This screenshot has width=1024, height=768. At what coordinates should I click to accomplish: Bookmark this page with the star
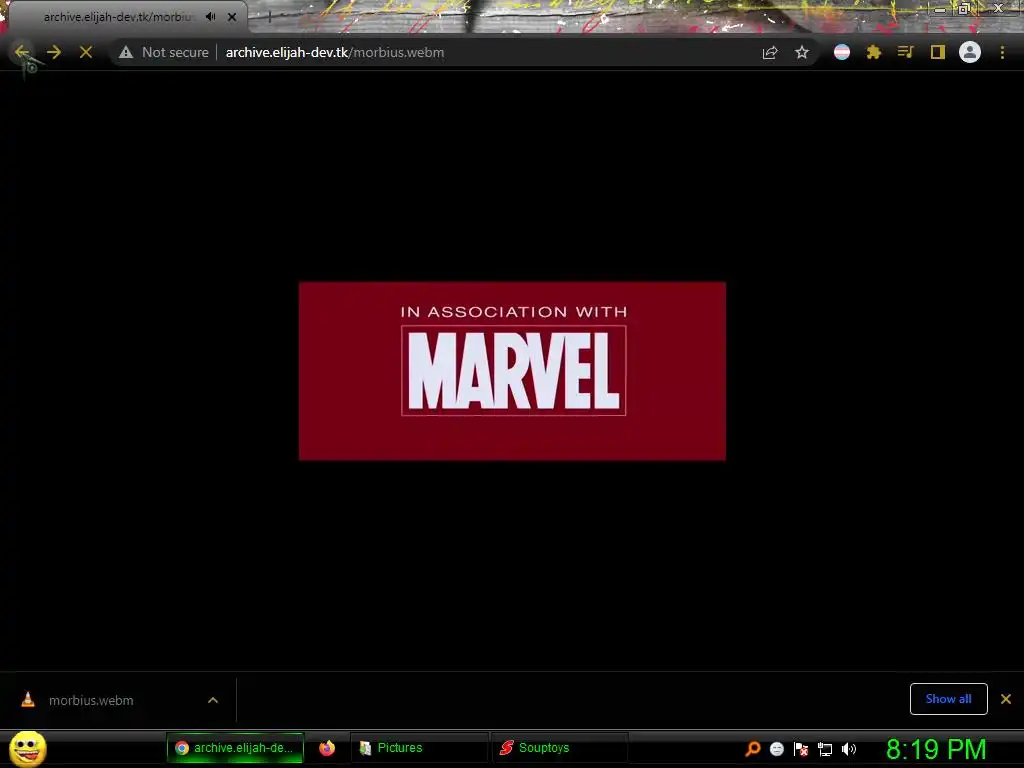(x=802, y=52)
